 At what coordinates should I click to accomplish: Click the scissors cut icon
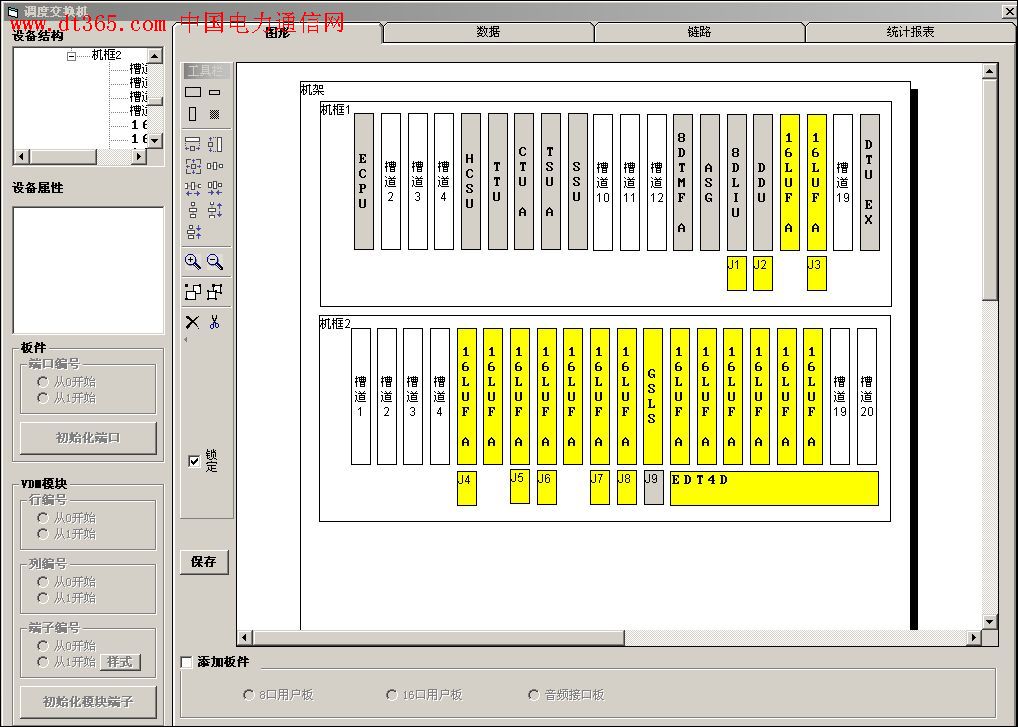coord(214,322)
